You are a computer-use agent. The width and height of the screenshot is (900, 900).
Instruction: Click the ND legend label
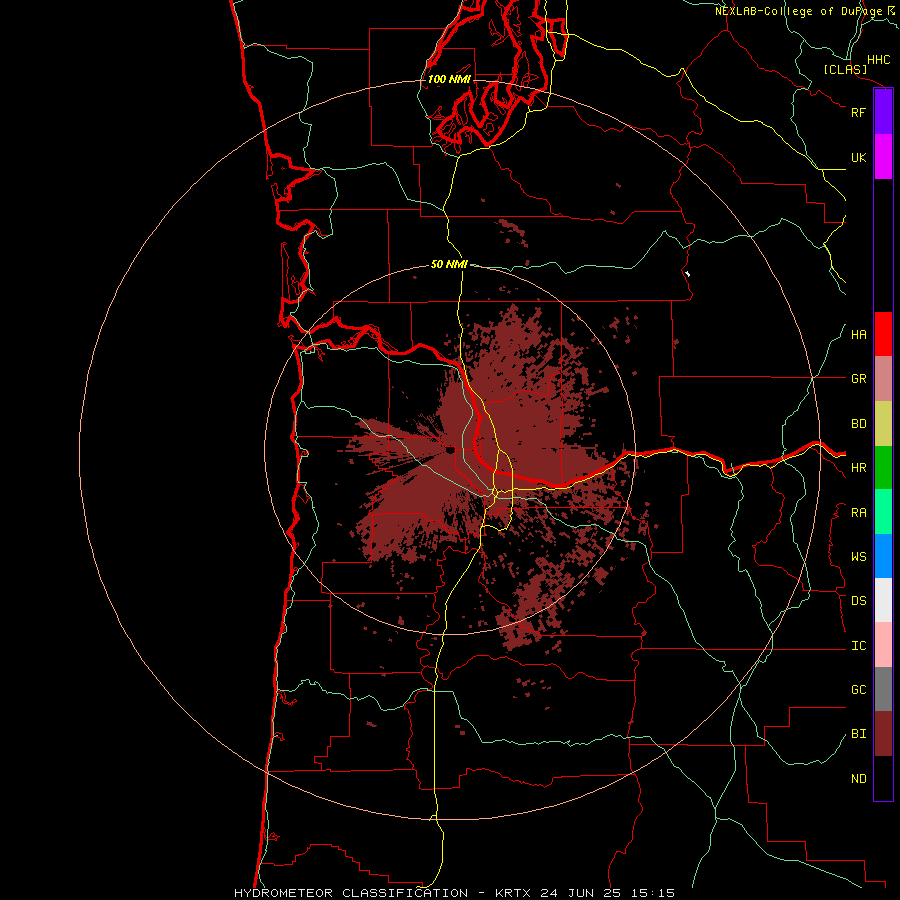click(x=858, y=778)
